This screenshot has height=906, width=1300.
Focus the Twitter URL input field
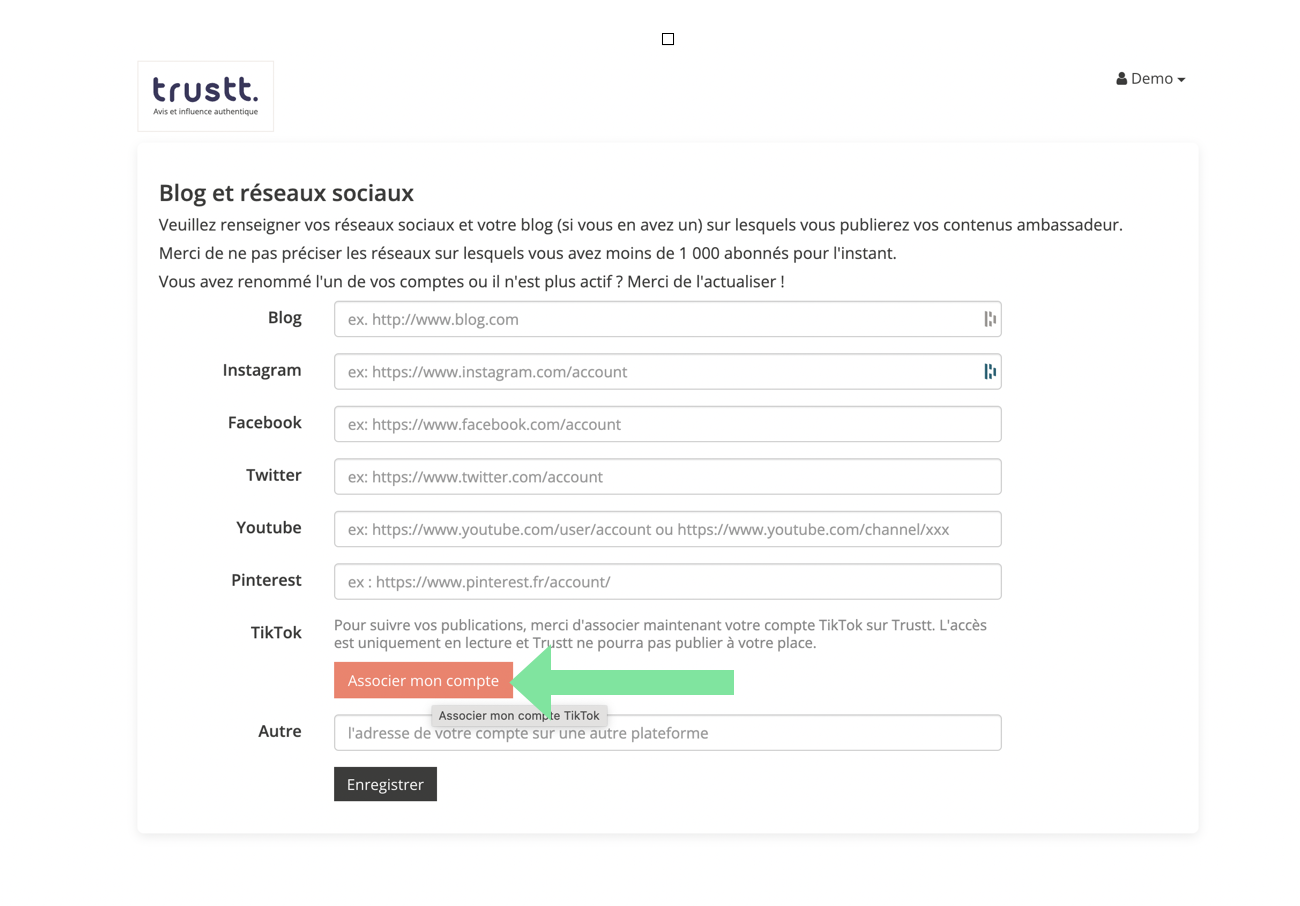click(x=667, y=477)
